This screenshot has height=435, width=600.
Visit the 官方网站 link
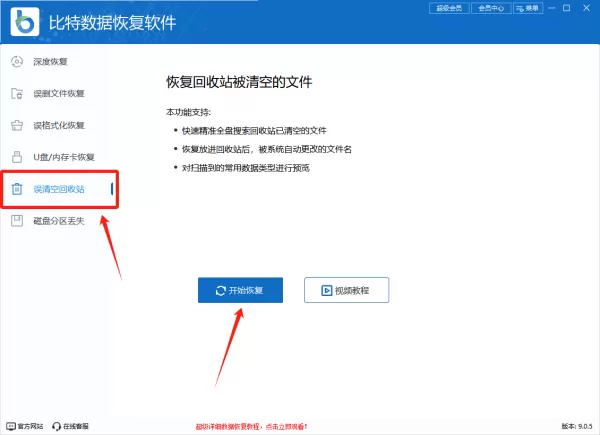25,426
